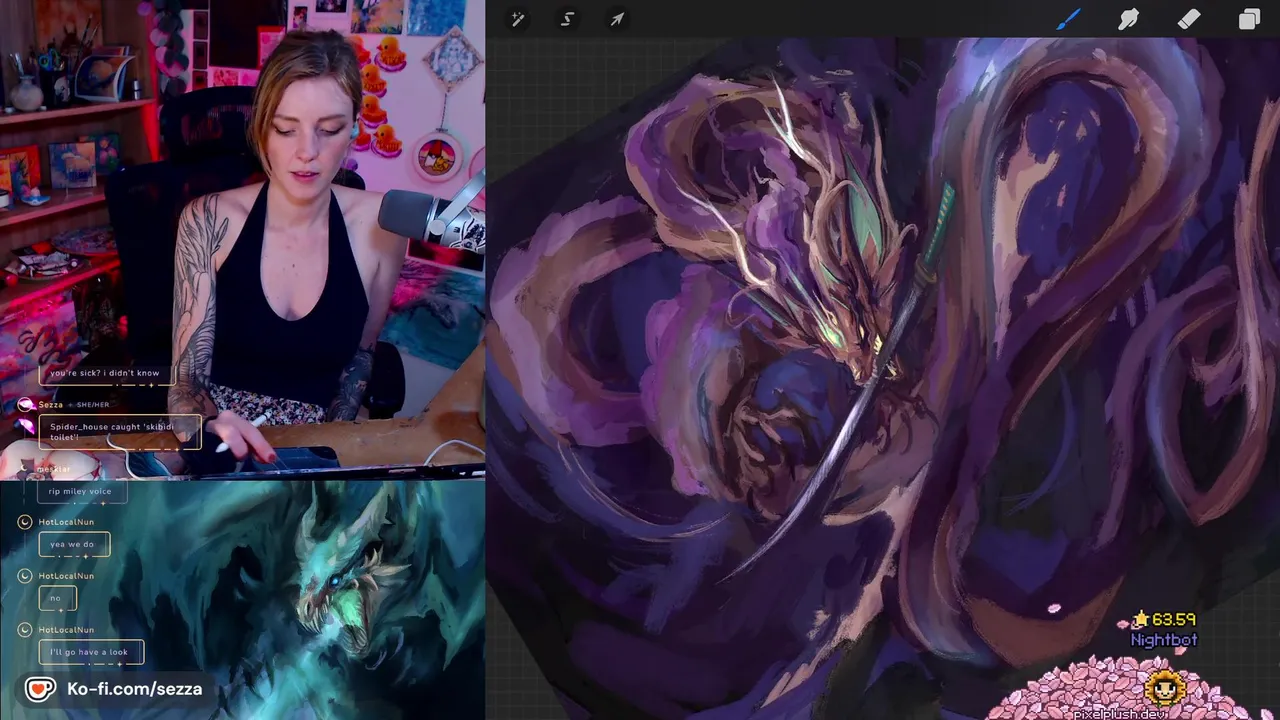Click the Ko-fi cup heart icon
Viewport: 1280px width, 720px height.
point(40,689)
